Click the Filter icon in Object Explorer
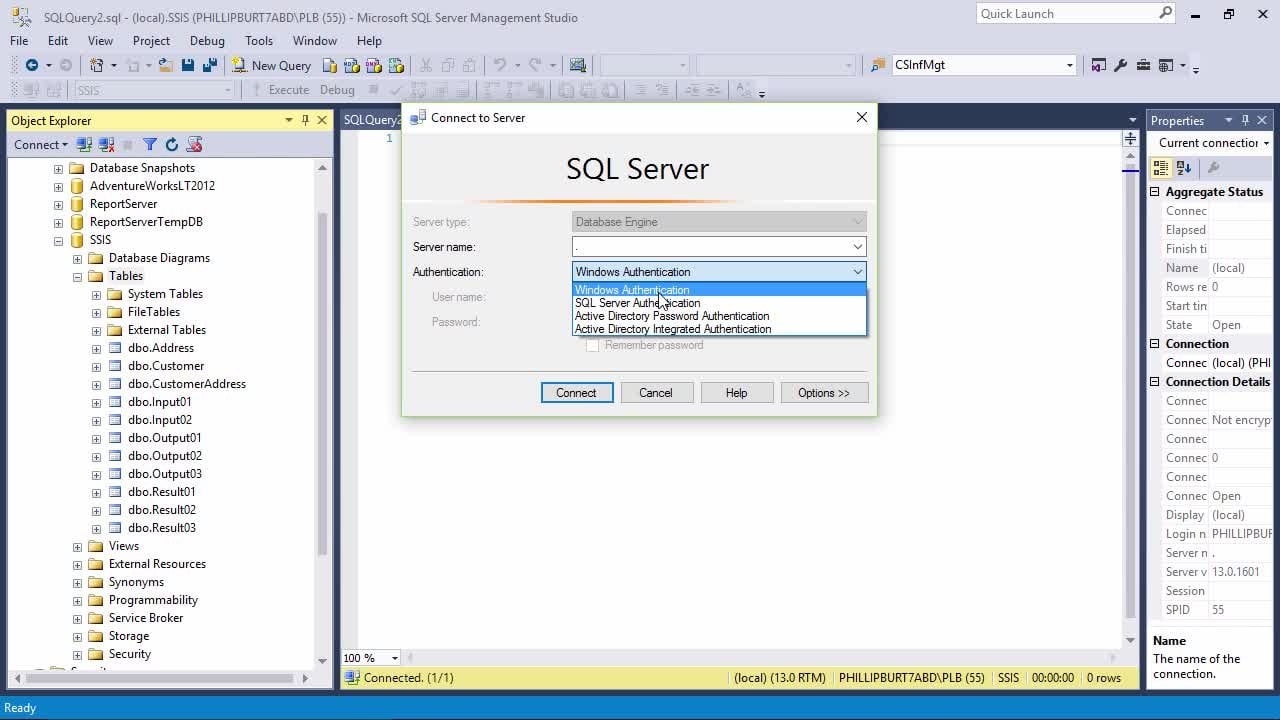This screenshot has height=720, width=1280. [x=149, y=145]
